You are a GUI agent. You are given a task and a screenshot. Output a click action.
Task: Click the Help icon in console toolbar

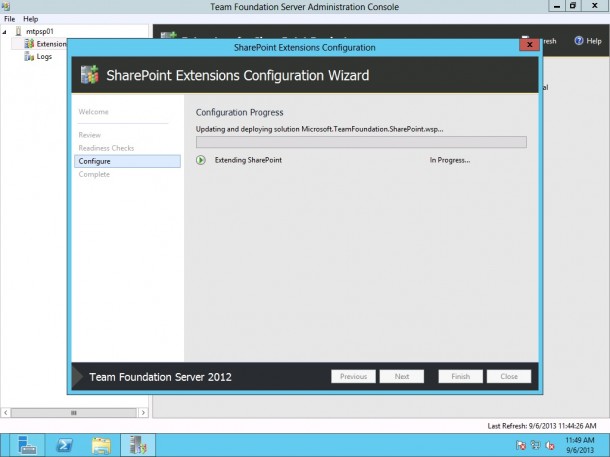point(579,41)
